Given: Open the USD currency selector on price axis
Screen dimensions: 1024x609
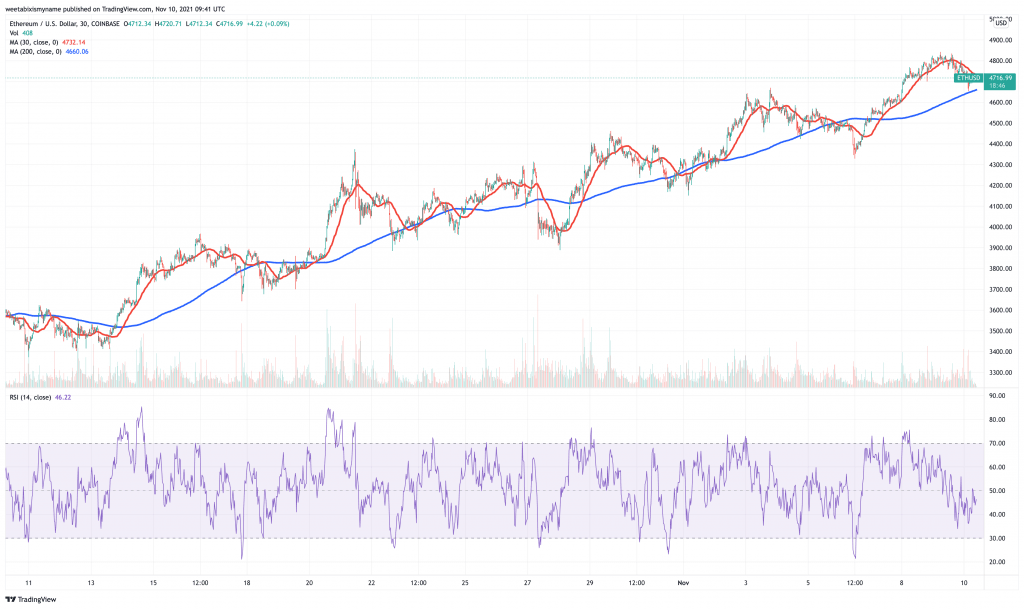Looking at the screenshot, I should 1001,23.
